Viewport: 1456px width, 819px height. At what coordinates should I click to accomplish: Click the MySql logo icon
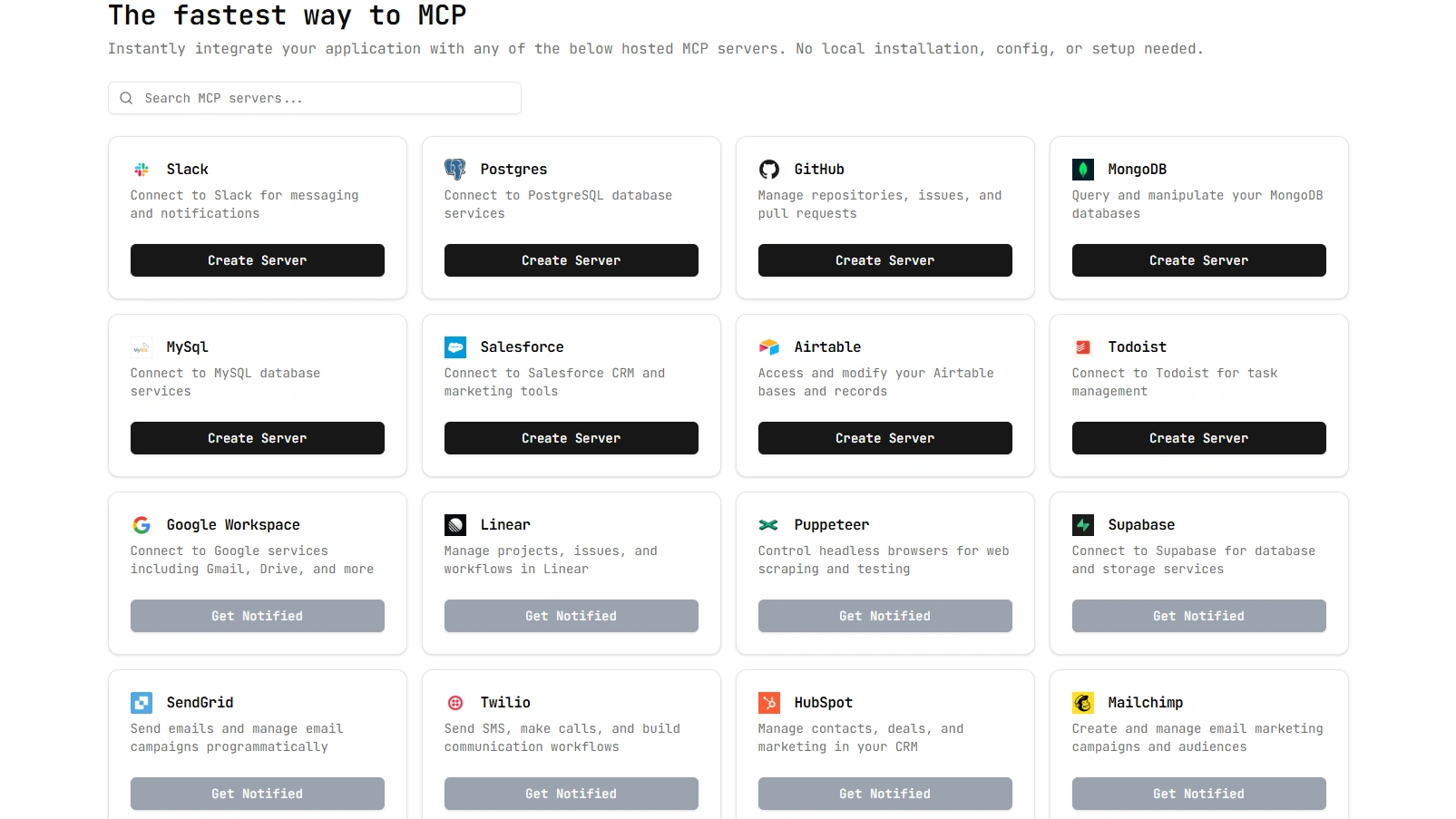pyautogui.click(x=142, y=347)
